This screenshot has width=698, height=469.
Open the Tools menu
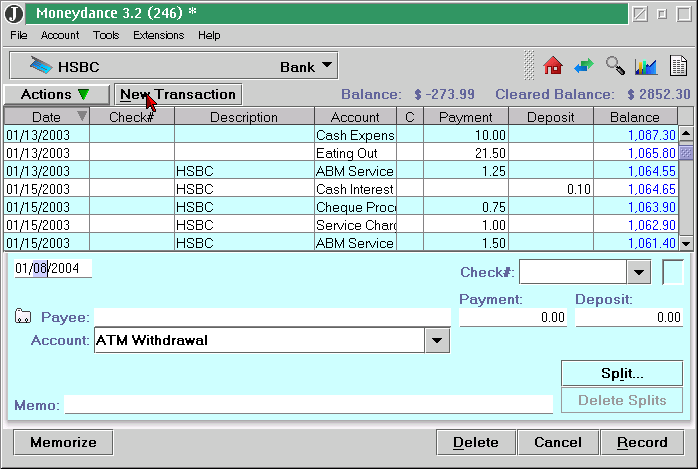106,35
